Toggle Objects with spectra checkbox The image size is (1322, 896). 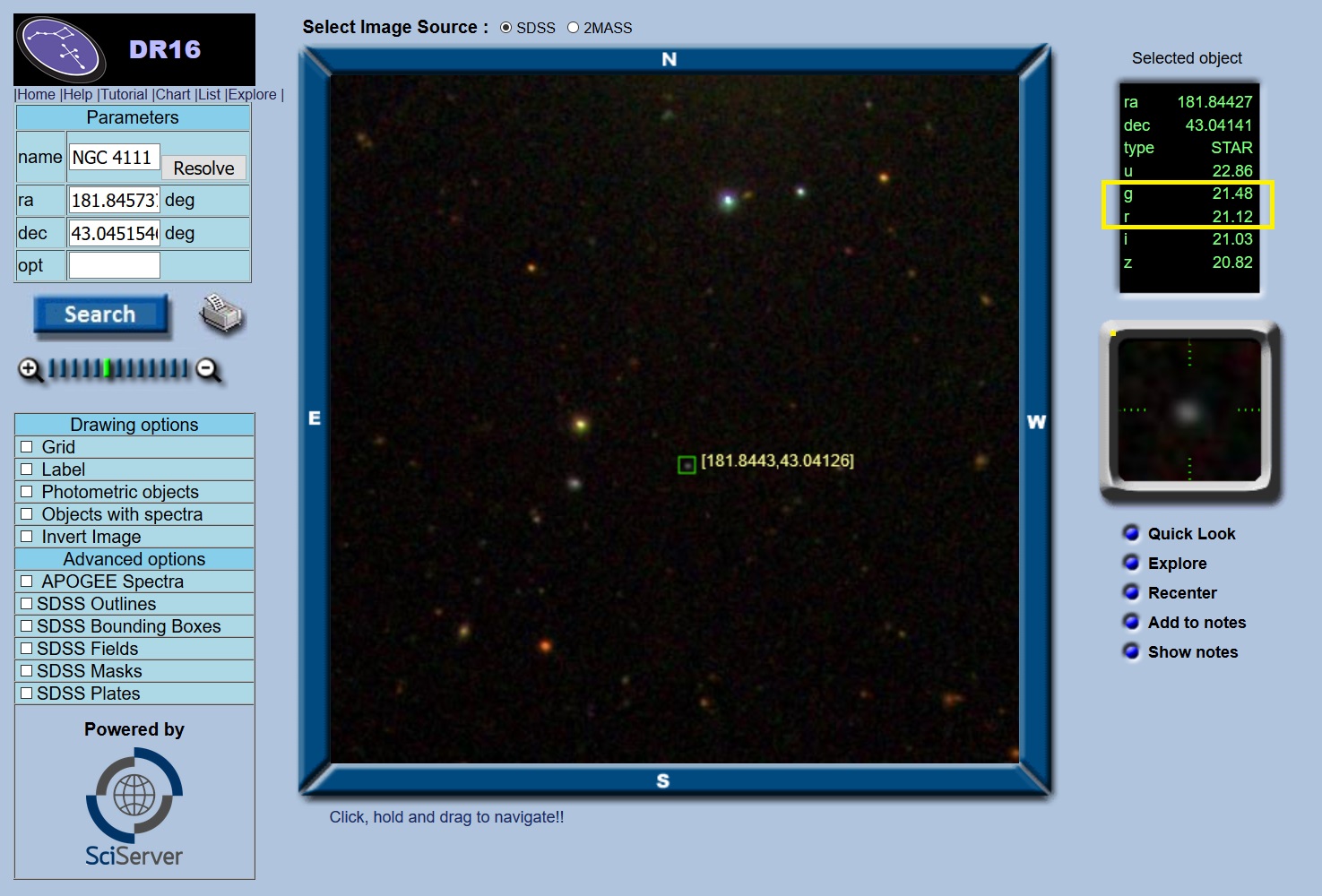[27, 513]
